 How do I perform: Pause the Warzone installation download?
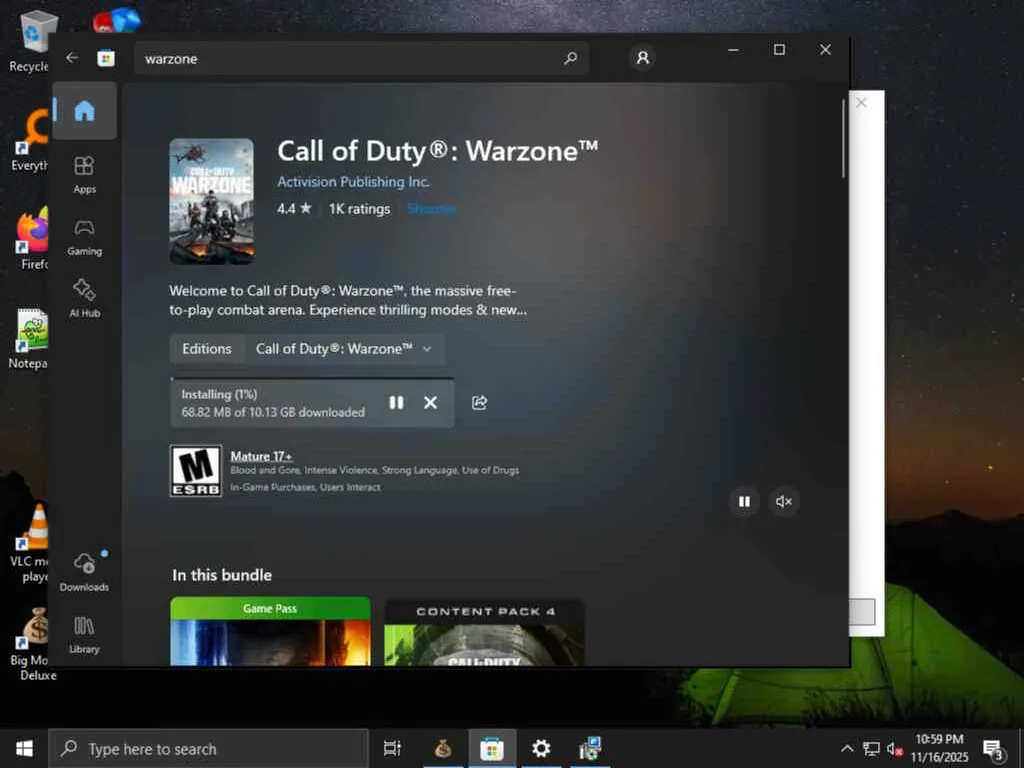(x=396, y=402)
